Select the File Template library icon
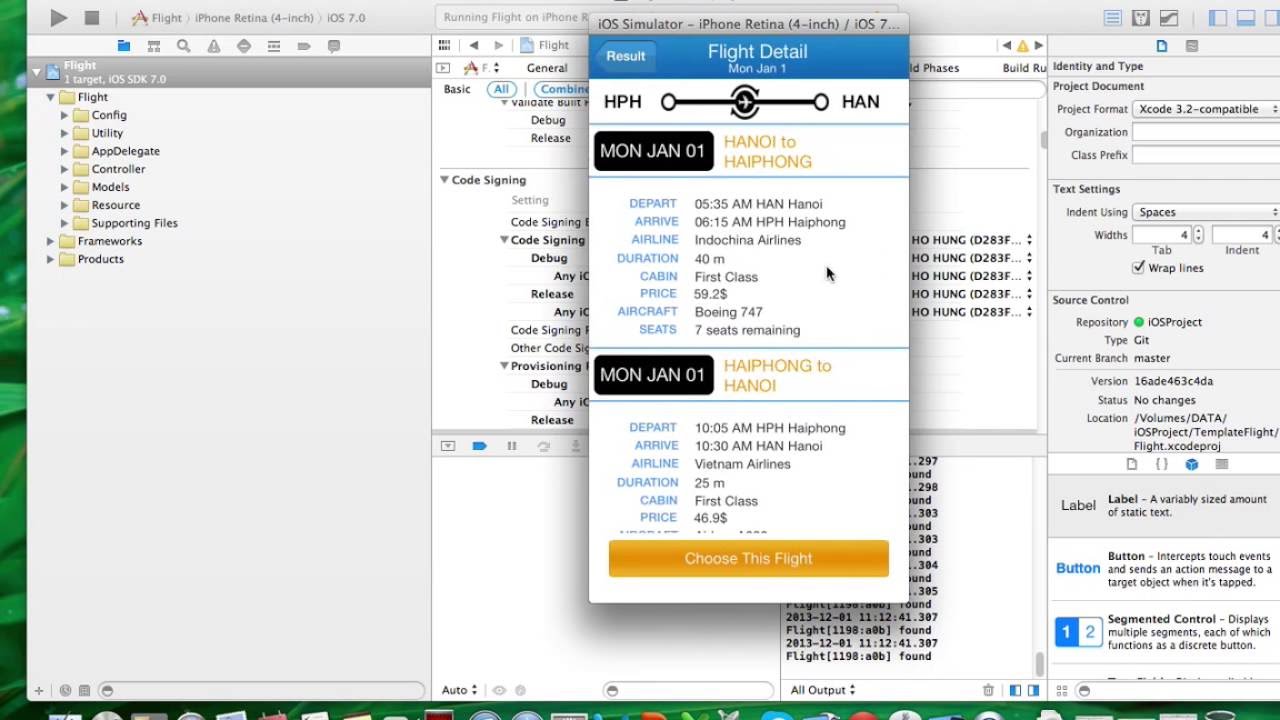The image size is (1280, 720). (x=1132, y=464)
